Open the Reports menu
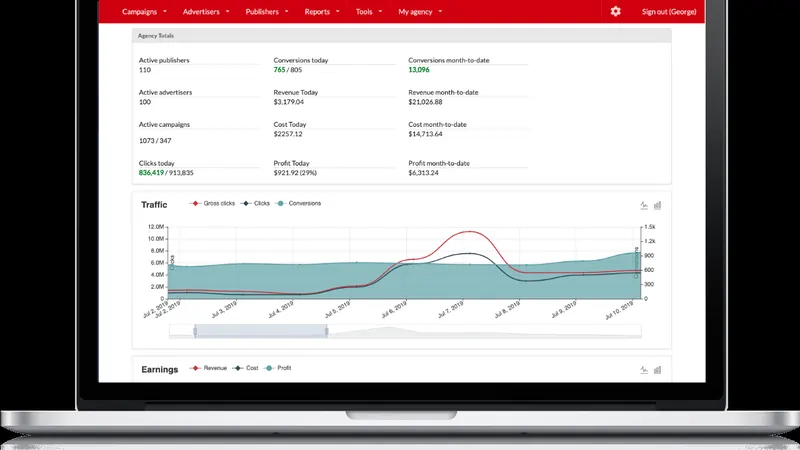 pos(317,12)
